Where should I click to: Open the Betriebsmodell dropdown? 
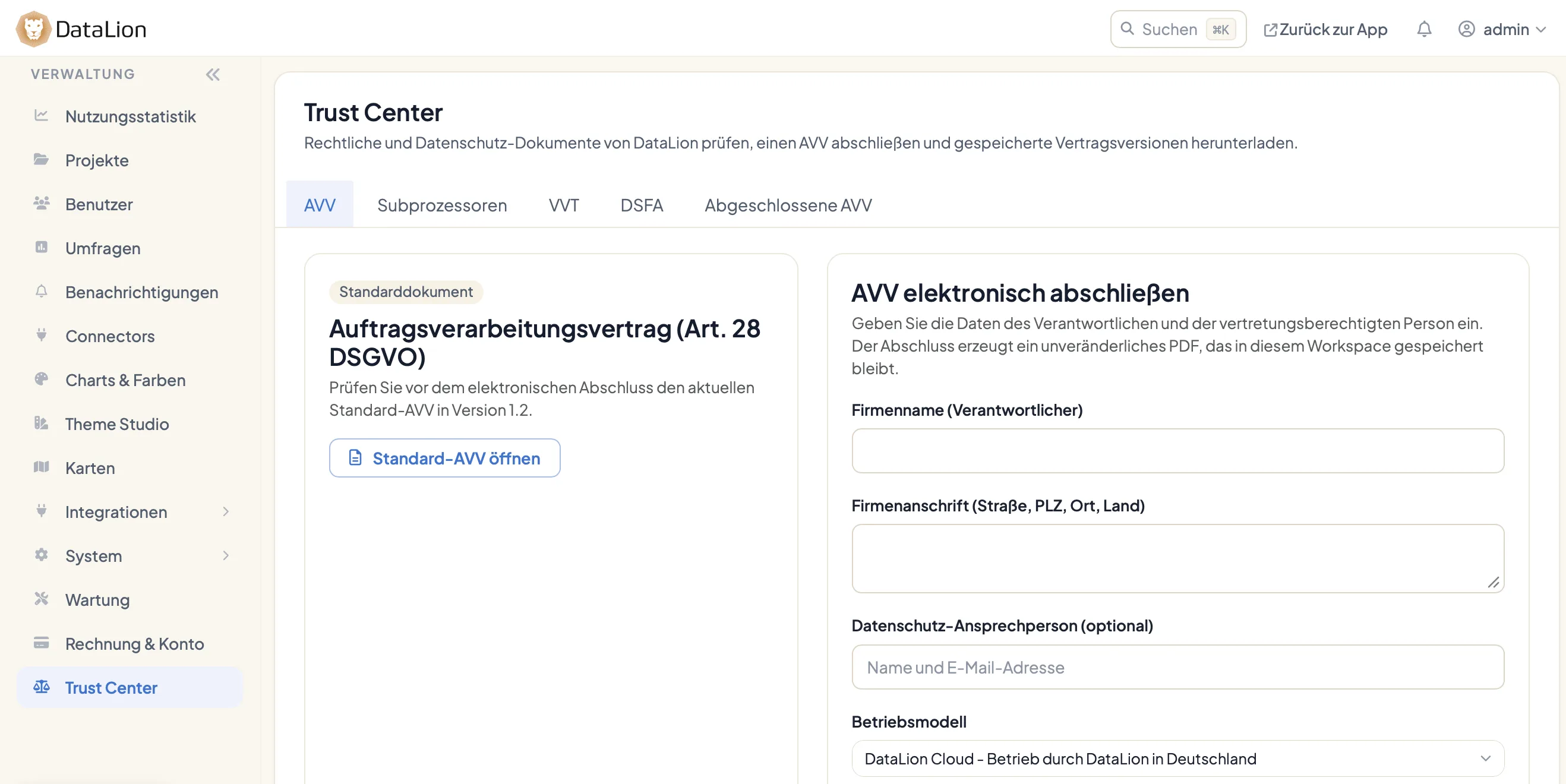(1177, 758)
